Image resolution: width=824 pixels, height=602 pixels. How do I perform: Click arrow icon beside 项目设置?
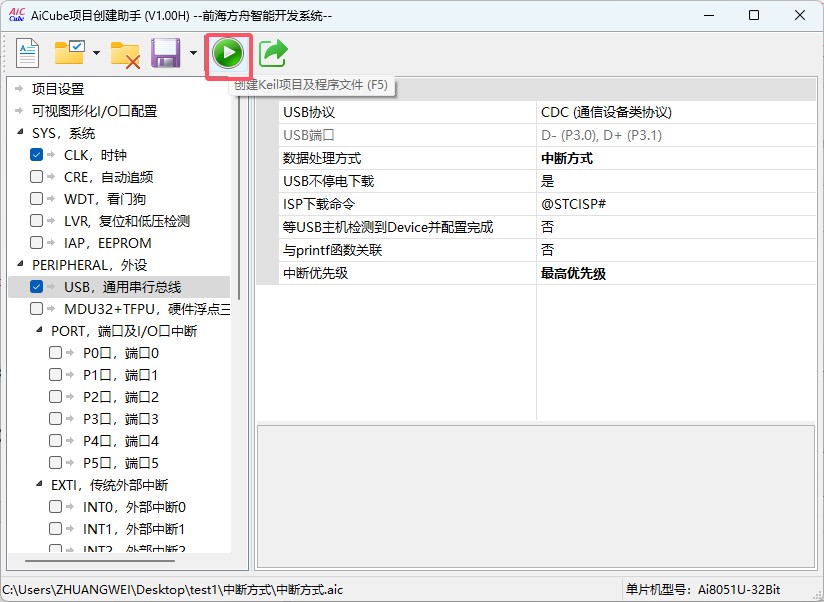[19, 89]
